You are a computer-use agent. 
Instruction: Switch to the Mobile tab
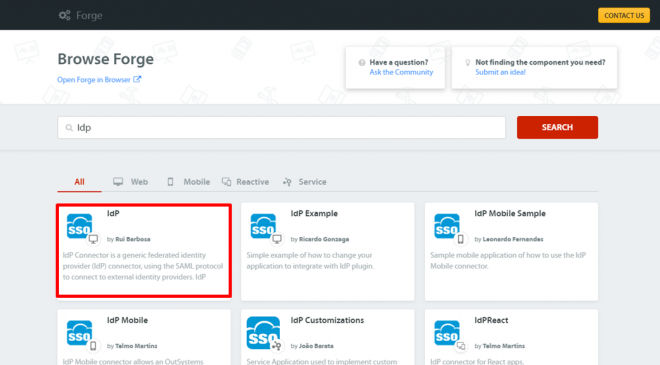pos(188,182)
